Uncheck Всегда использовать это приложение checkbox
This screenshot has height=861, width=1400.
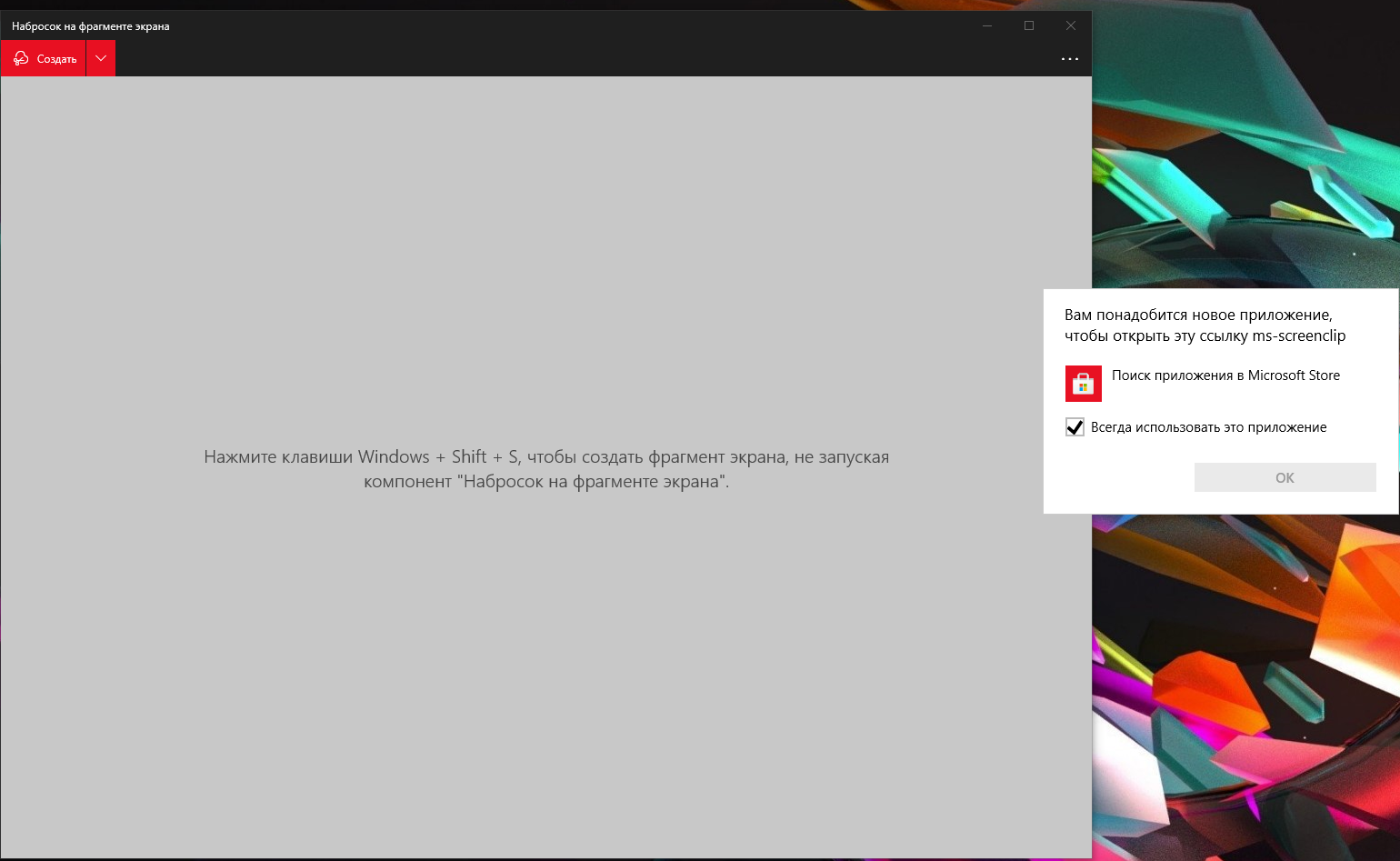[x=1075, y=427]
